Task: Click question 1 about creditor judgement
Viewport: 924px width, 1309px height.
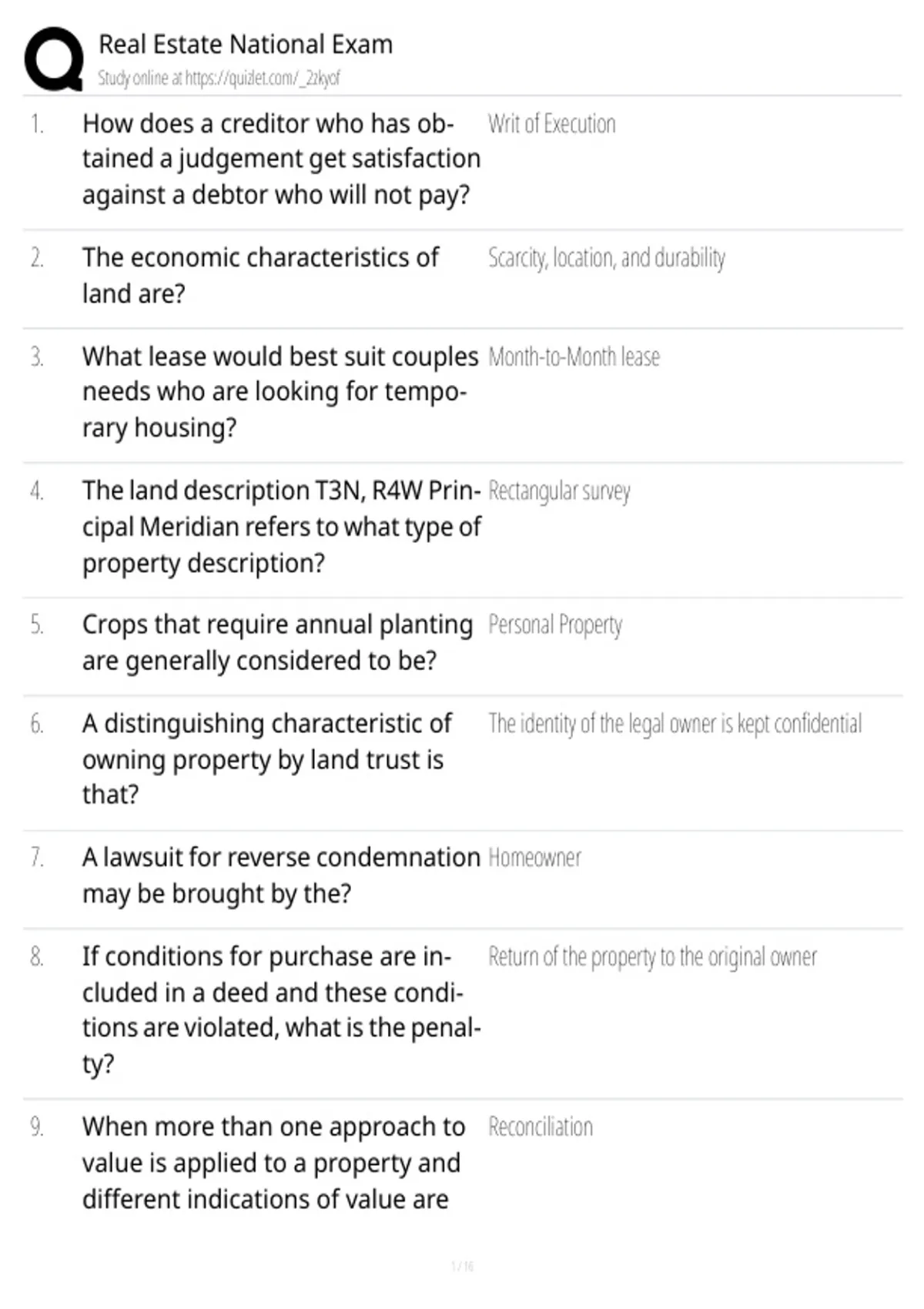Action: pyautogui.click(x=281, y=159)
